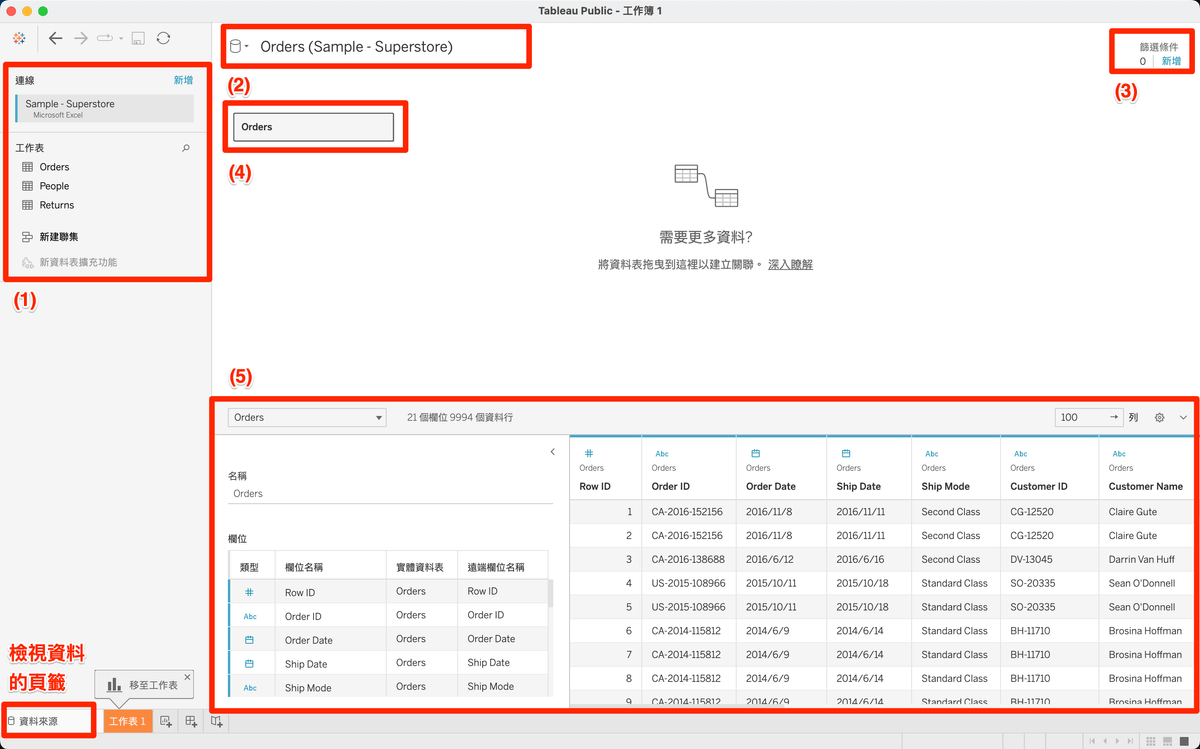1200x749 pixels.
Task: Open the 深入瞭解 learn more link
Action: (x=790, y=264)
